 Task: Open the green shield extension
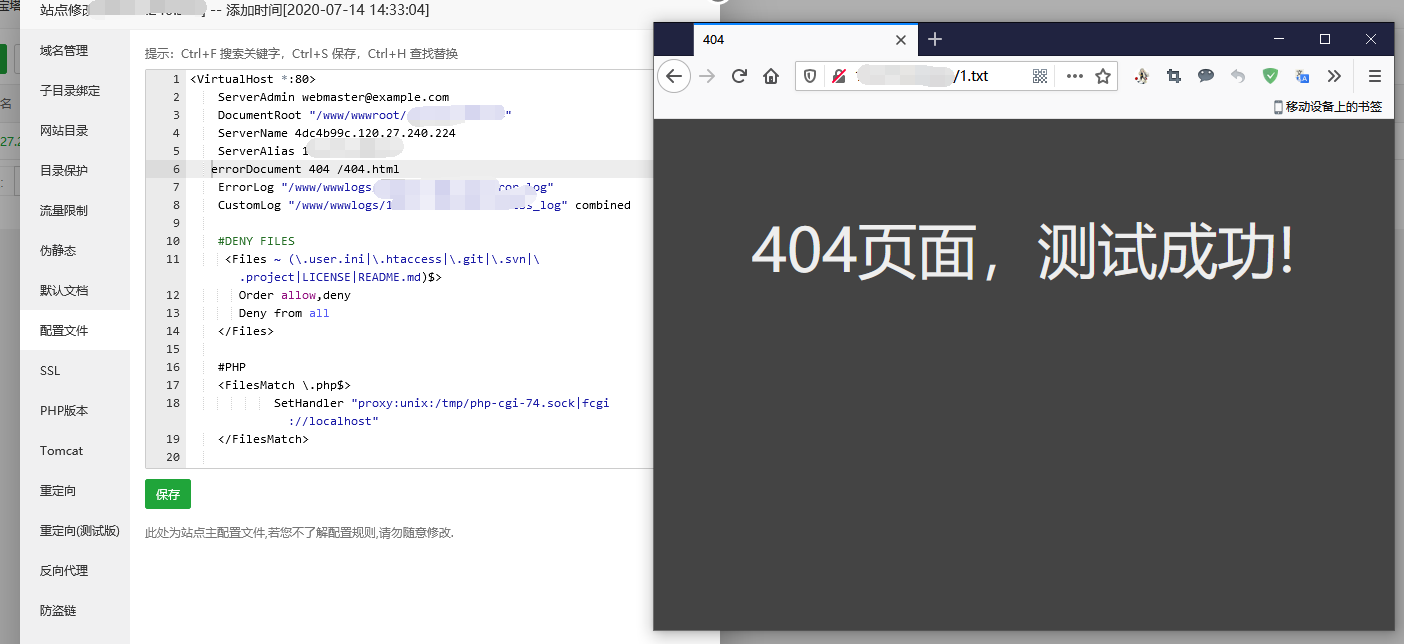(1270, 76)
